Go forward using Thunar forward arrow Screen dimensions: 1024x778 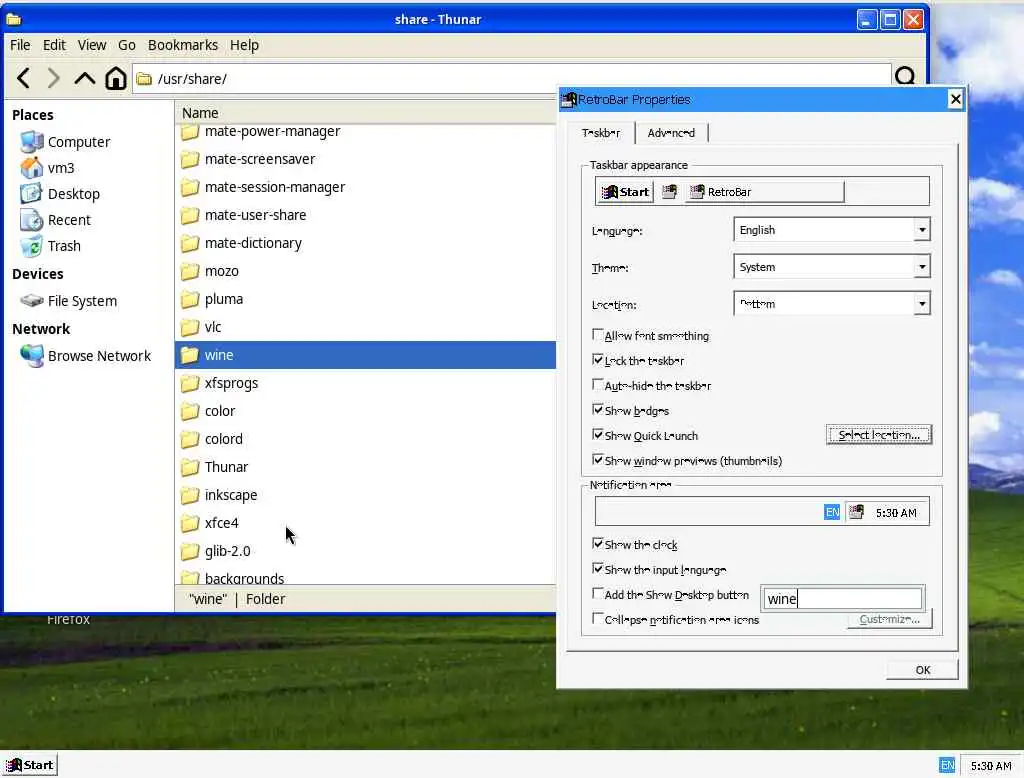click(x=54, y=78)
